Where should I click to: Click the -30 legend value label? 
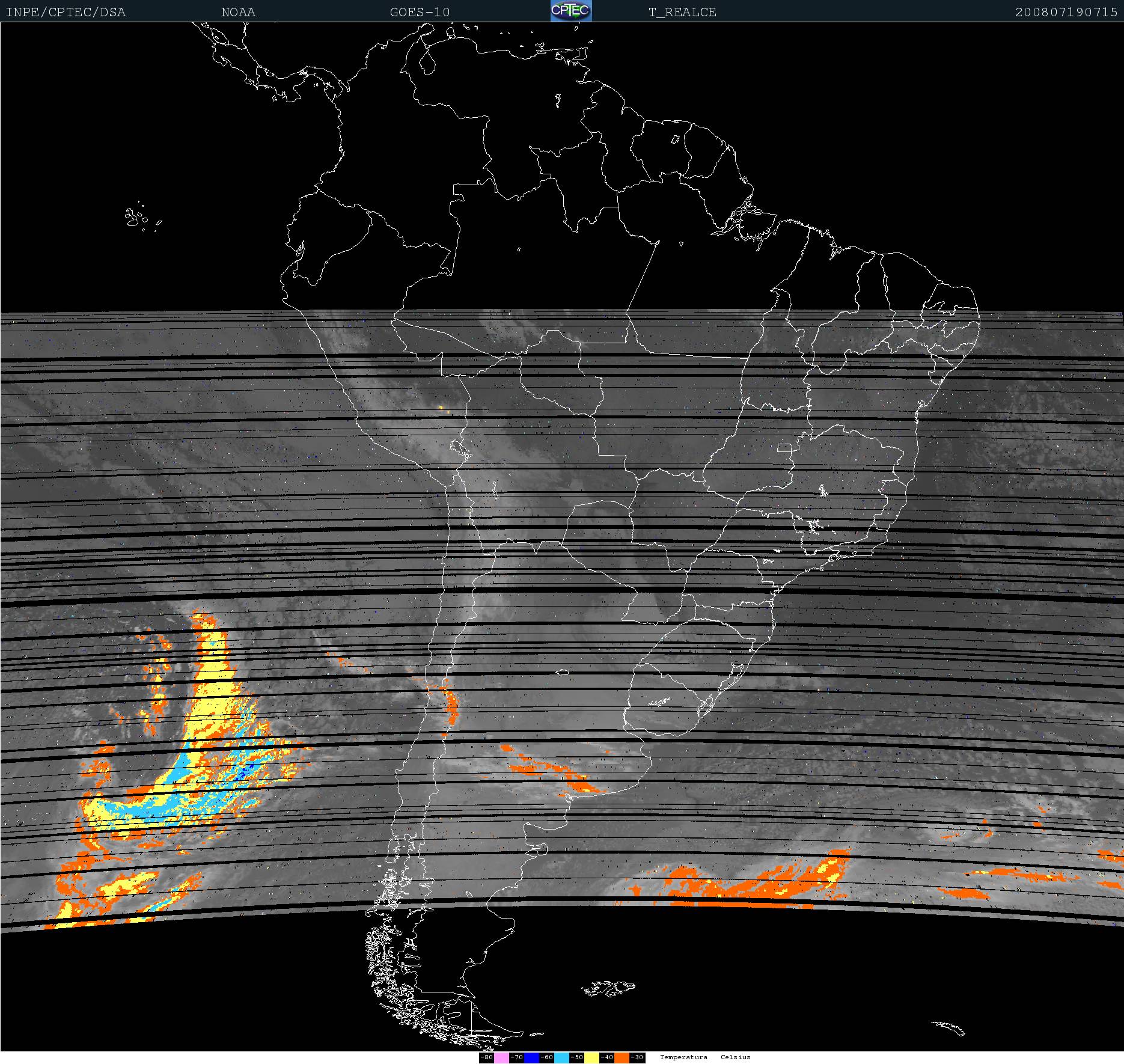pos(637,1057)
